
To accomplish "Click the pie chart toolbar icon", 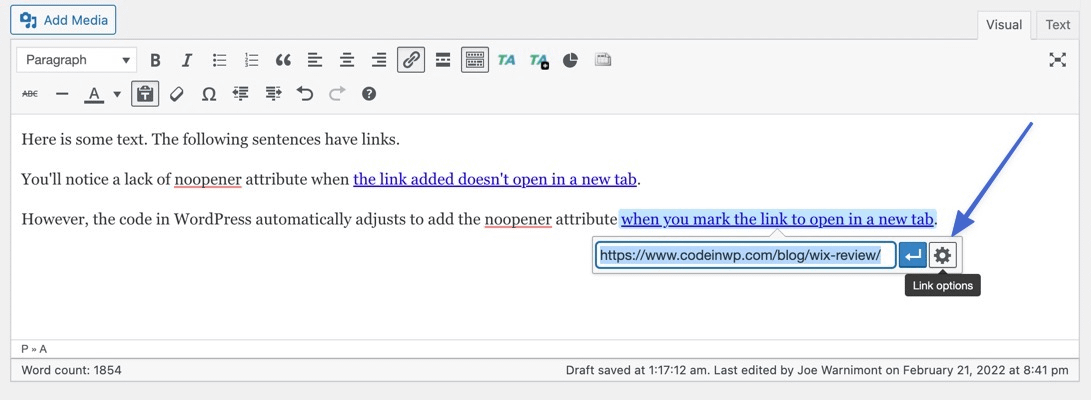I will coord(570,61).
